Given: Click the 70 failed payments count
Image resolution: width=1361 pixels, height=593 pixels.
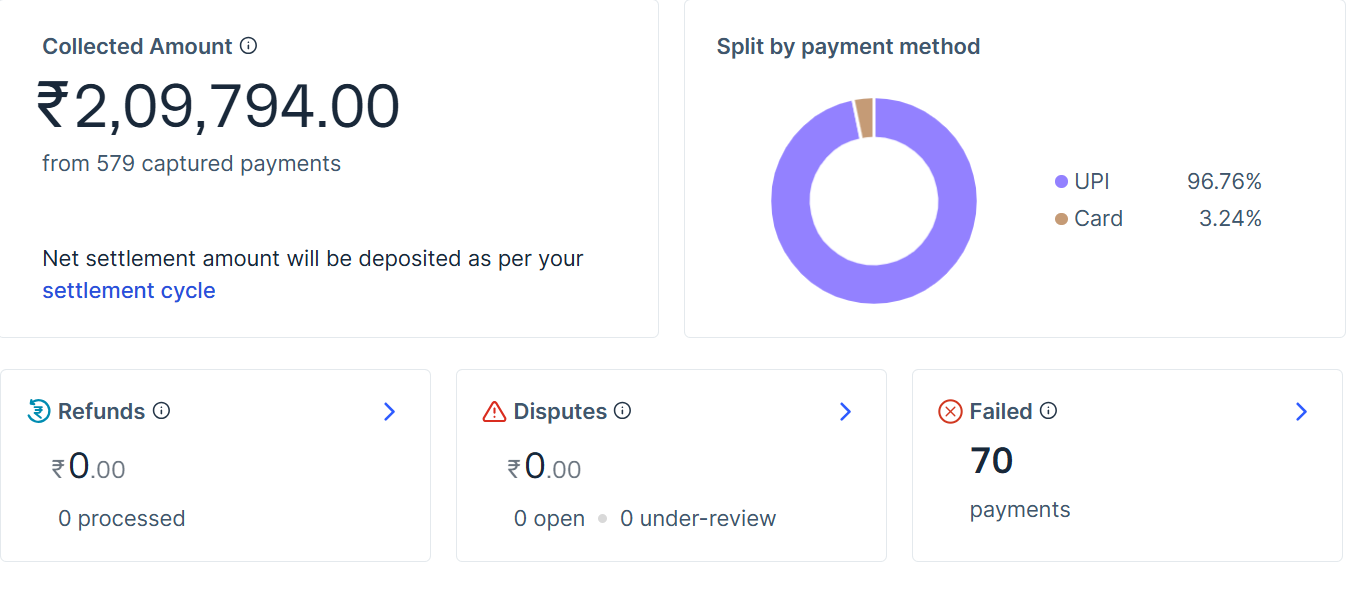Looking at the screenshot, I should tap(991, 461).
